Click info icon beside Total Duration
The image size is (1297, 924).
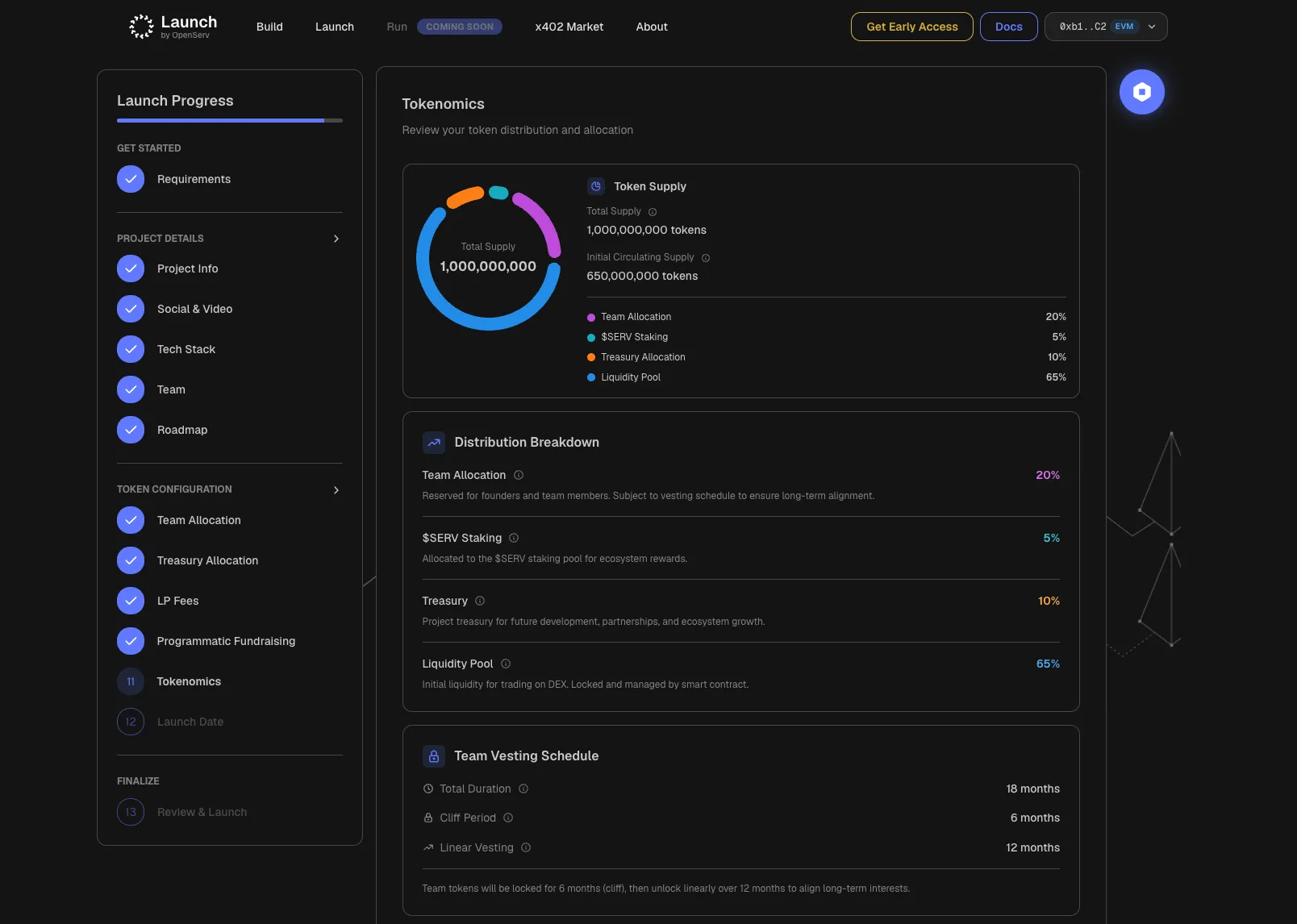[523, 789]
